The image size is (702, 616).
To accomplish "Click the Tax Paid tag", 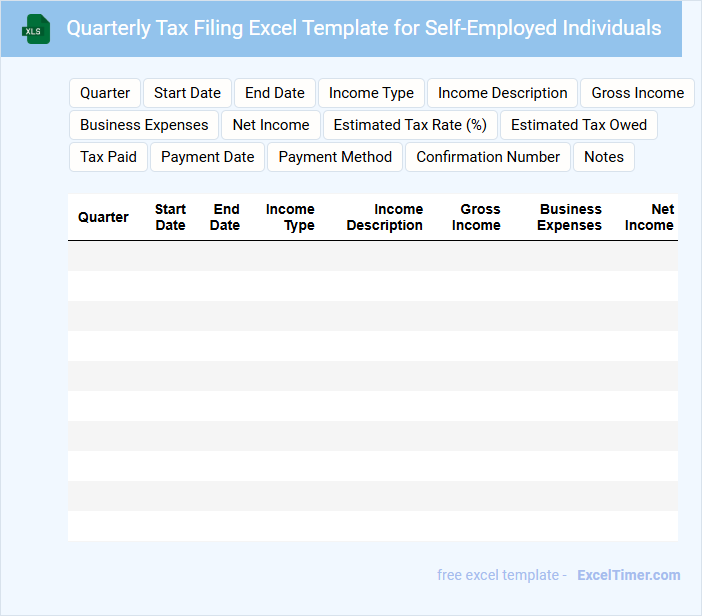I will [x=108, y=157].
